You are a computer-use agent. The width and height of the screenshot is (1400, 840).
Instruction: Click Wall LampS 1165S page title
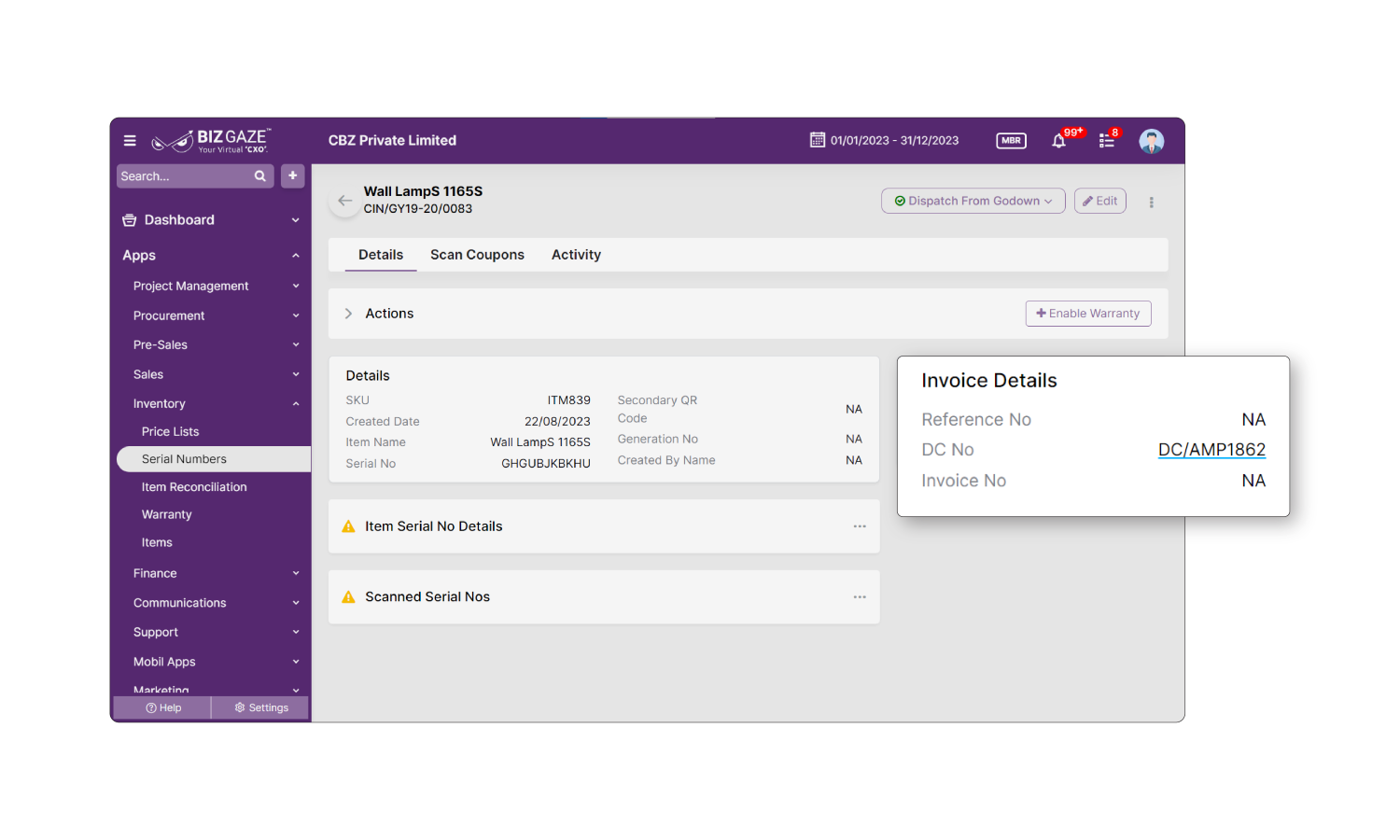coord(423,191)
